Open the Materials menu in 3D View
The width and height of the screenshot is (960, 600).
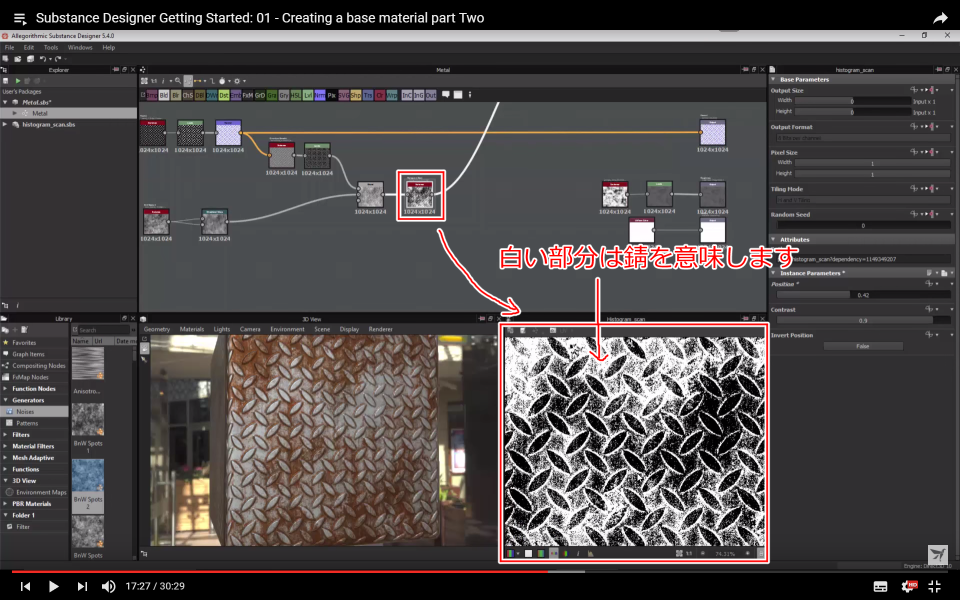pos(192,329)
